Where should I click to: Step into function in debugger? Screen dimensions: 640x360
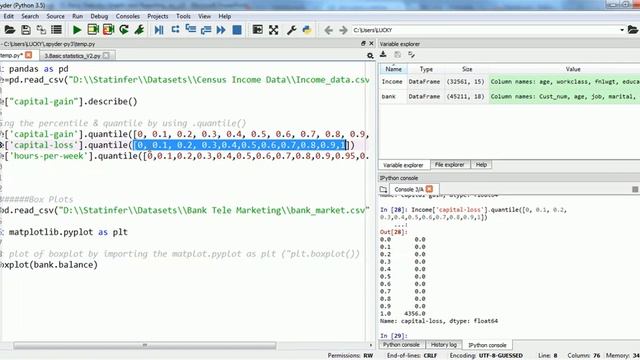tap(191, 30)
